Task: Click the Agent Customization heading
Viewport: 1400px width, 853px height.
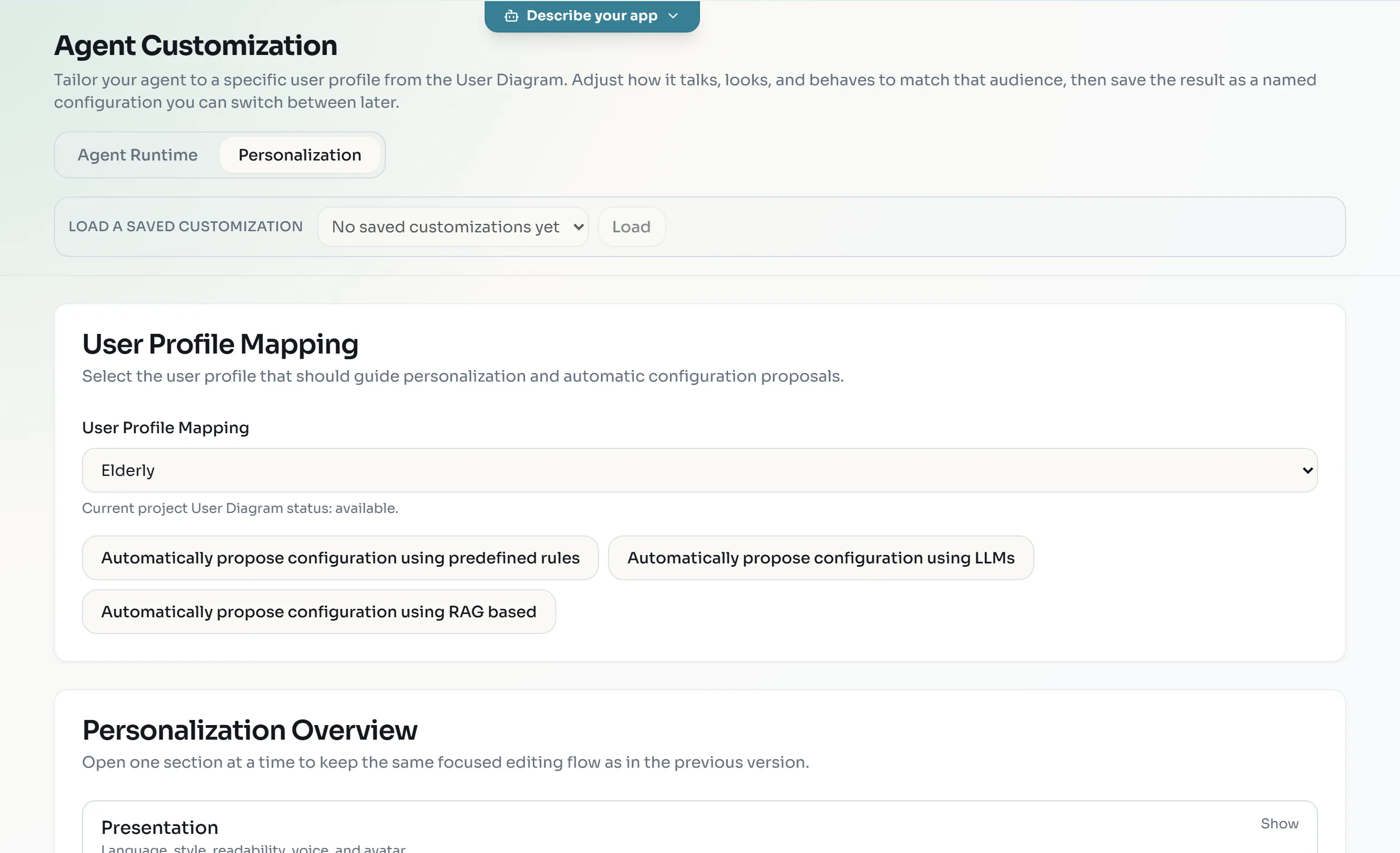Action: coord(195,45)
